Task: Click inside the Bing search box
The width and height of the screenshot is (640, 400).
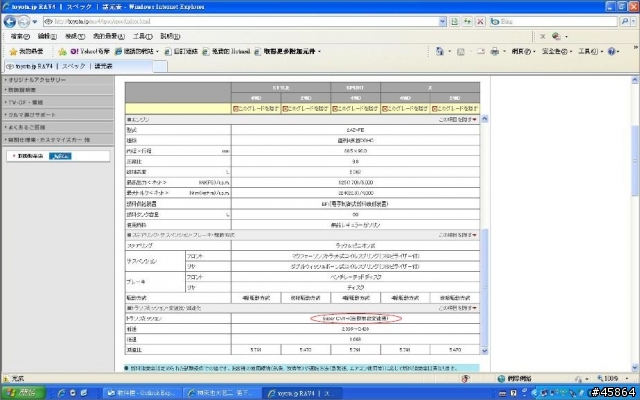Action: (554, 22)
